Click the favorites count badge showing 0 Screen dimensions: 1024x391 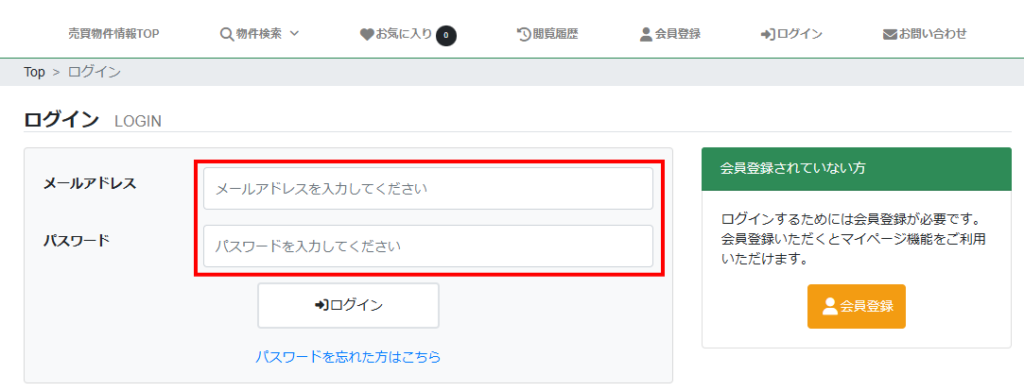446,35
